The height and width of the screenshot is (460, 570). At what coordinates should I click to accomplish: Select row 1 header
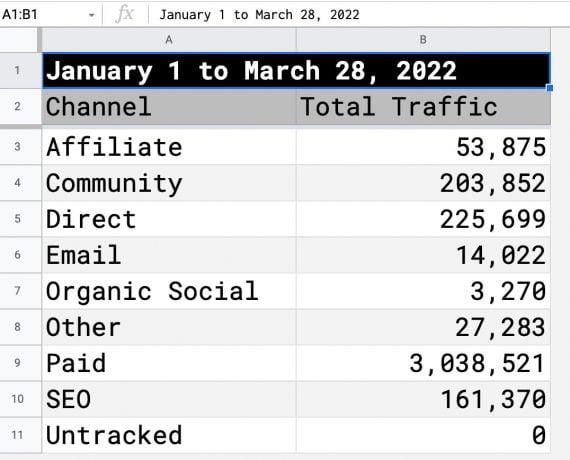17,70
